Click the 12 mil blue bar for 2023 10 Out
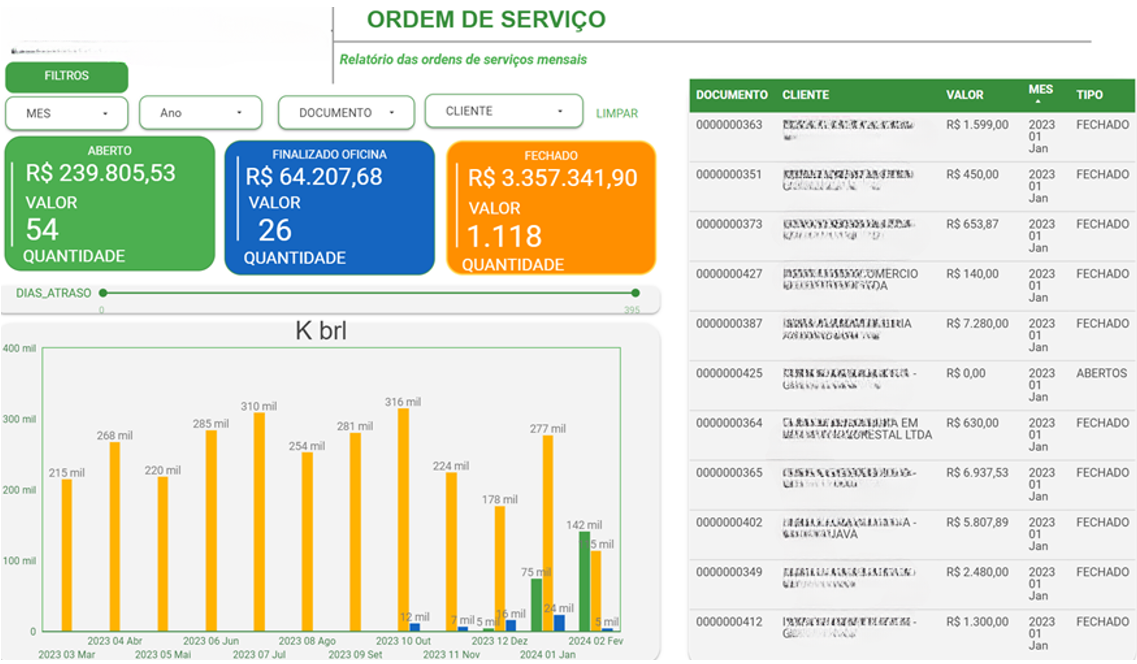The image size is (1137, 664). click(x=415, y=627)
